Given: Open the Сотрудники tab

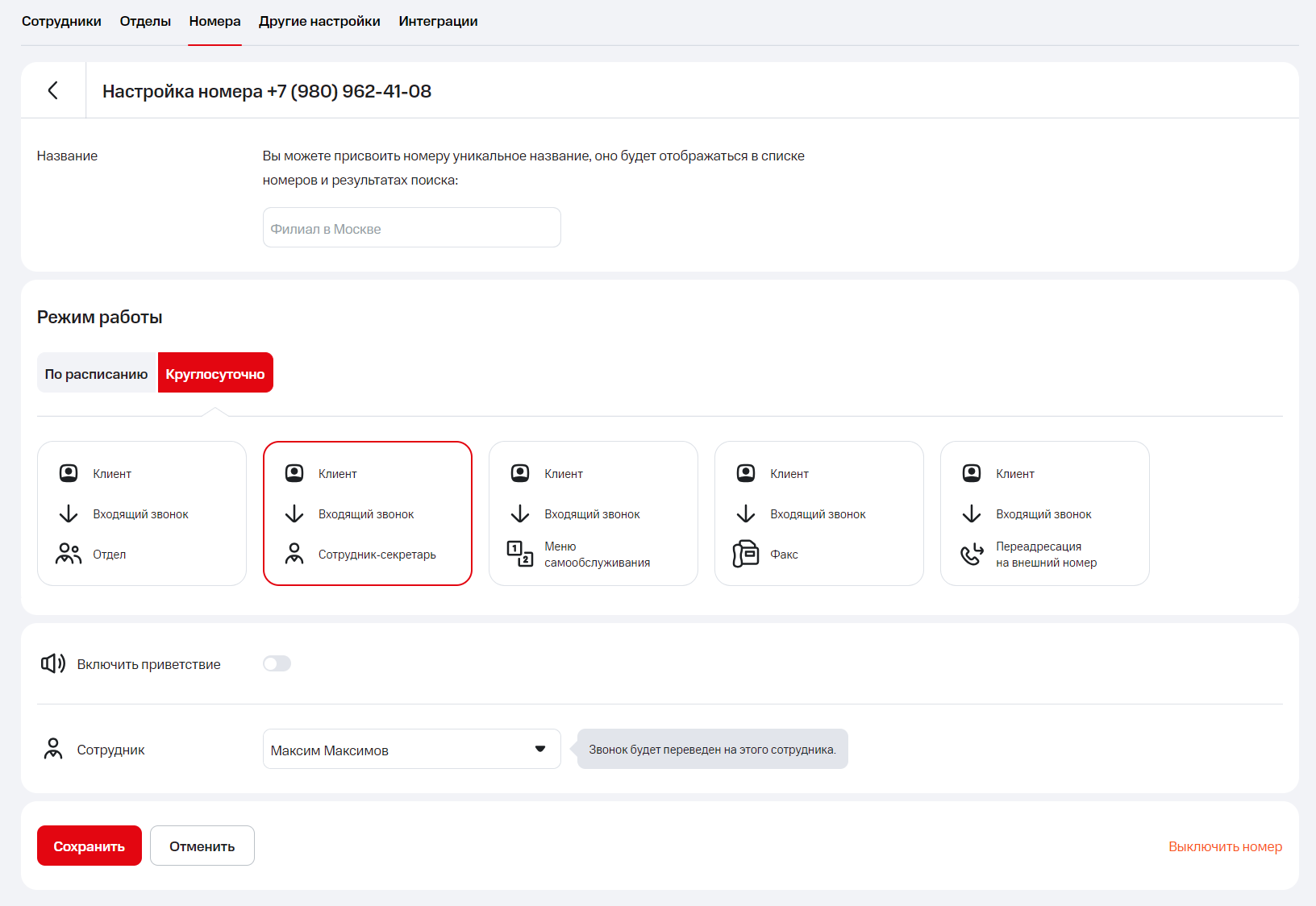Looking at the screenshot, I should [x=61, y=22].
